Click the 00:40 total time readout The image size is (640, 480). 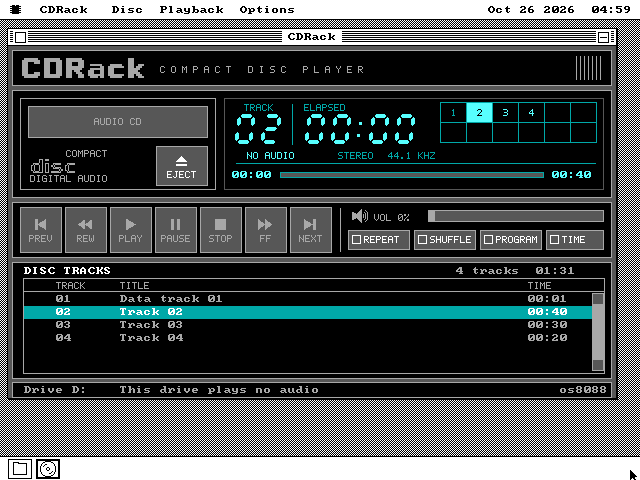tap(571, 175)
